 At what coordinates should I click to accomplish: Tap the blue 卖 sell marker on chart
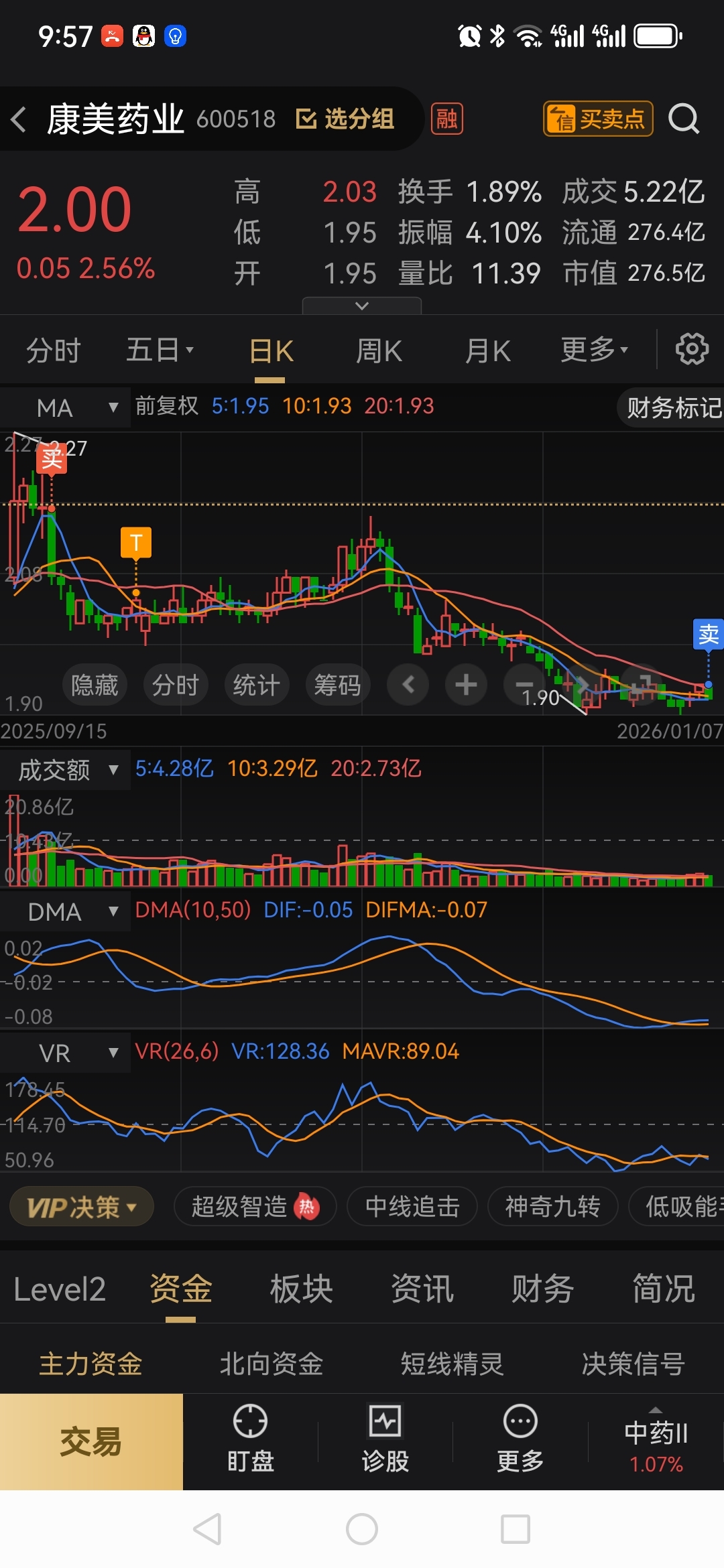coord(708,634)
